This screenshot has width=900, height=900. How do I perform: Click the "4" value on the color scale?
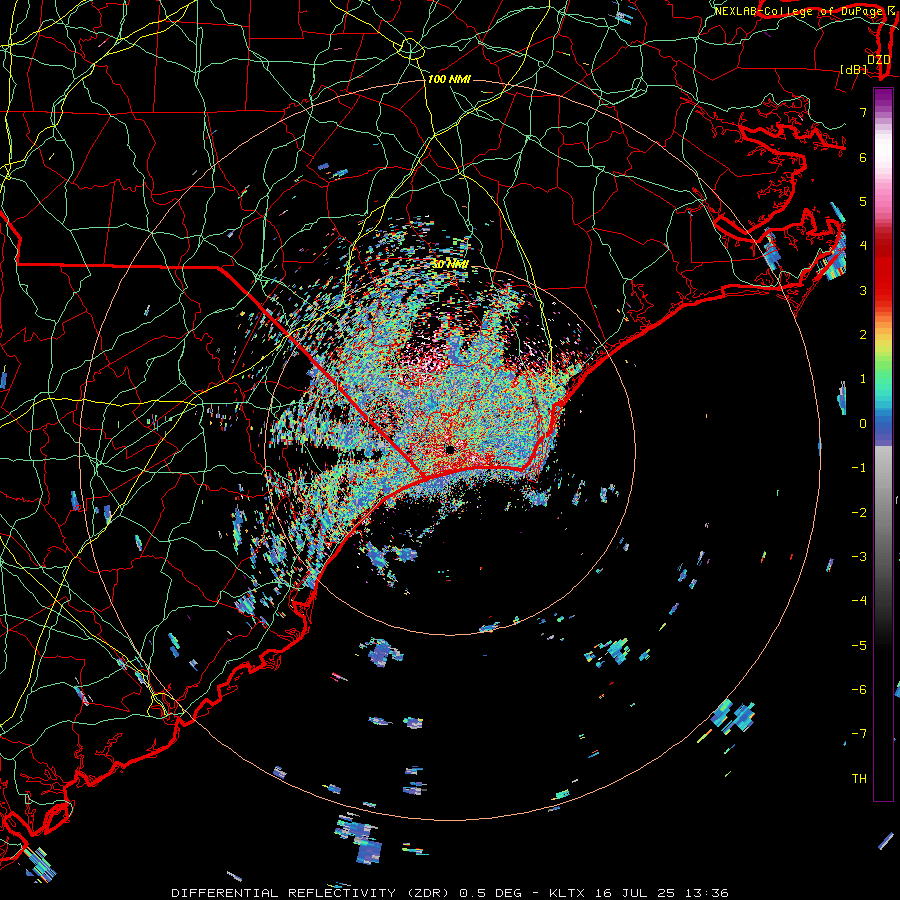coord(863,246)
